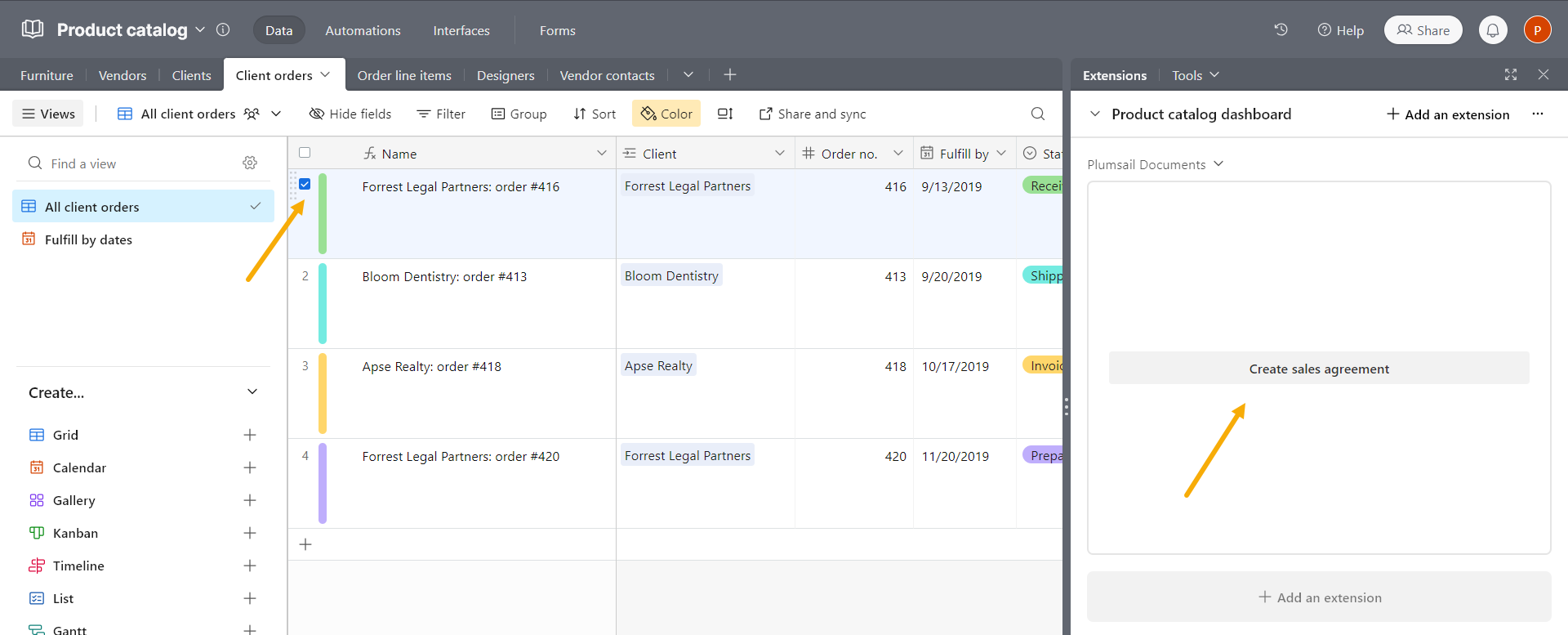Collapse the Create... section
This screenshot has height=635, width=1568.
(x=252, y=392)
